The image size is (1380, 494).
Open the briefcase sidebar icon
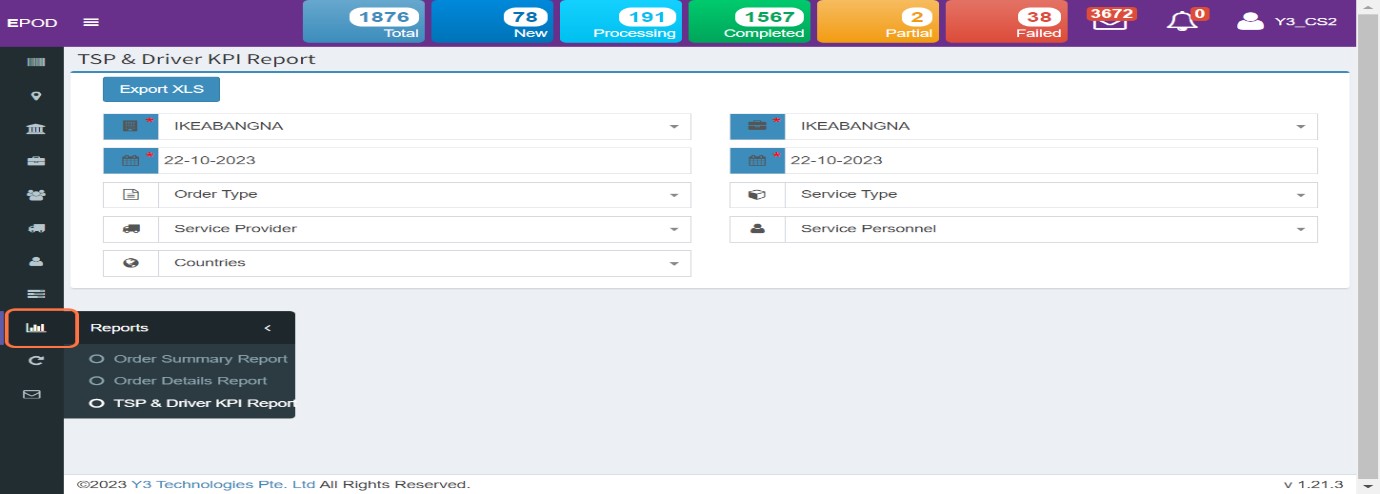(36, 161)
